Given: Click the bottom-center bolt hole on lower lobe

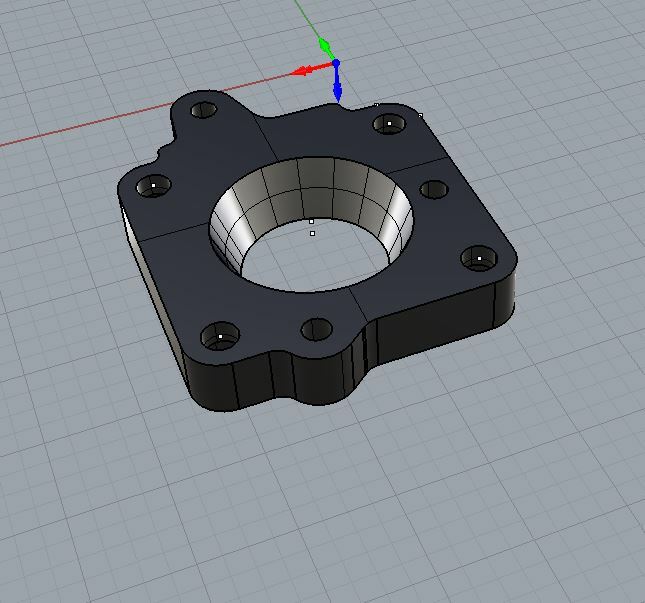Looking at the screenshot, I should [x=316, y=328].
